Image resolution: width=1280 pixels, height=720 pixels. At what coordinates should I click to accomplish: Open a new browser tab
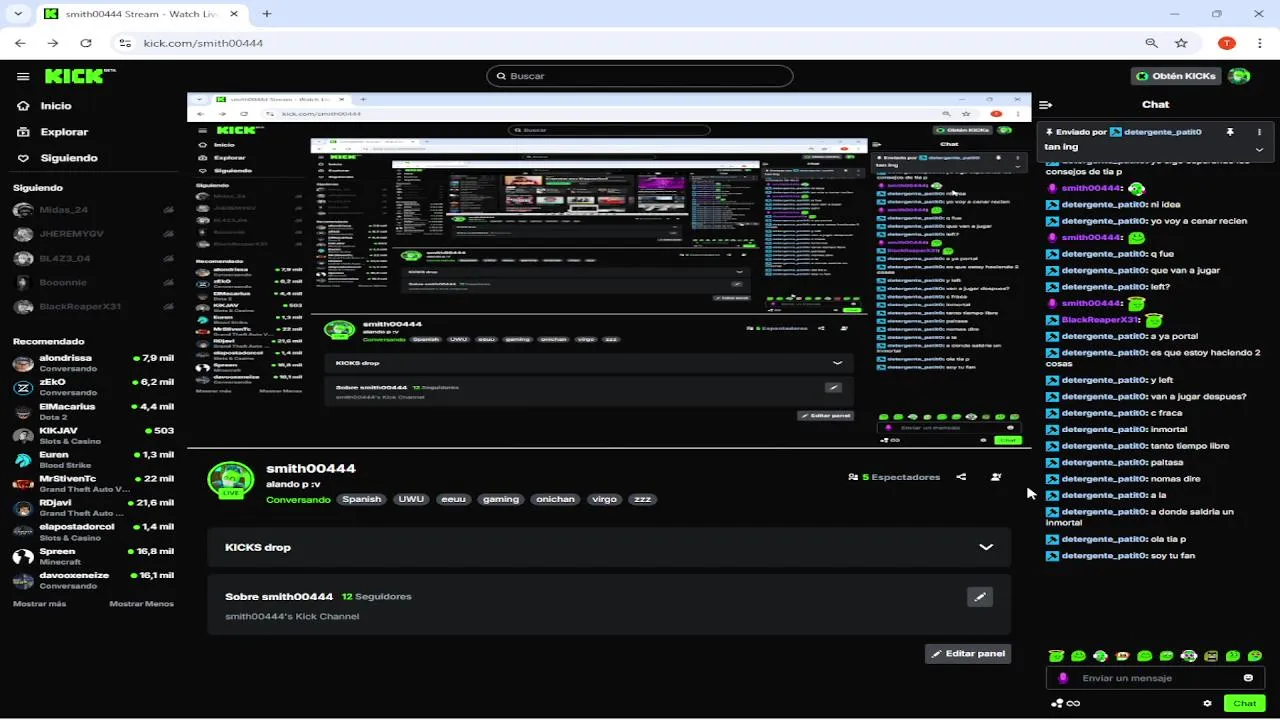(267, 14)
